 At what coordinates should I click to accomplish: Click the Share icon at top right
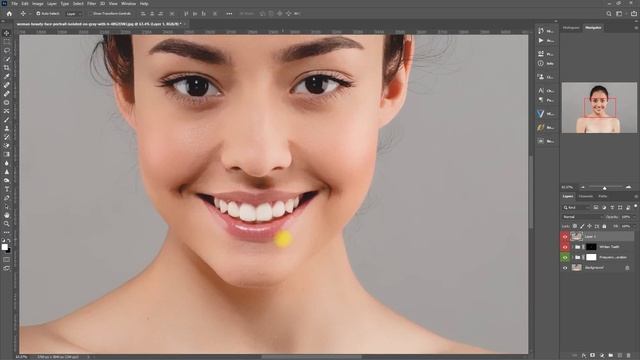pyautogui.click(x=633, y=13)
